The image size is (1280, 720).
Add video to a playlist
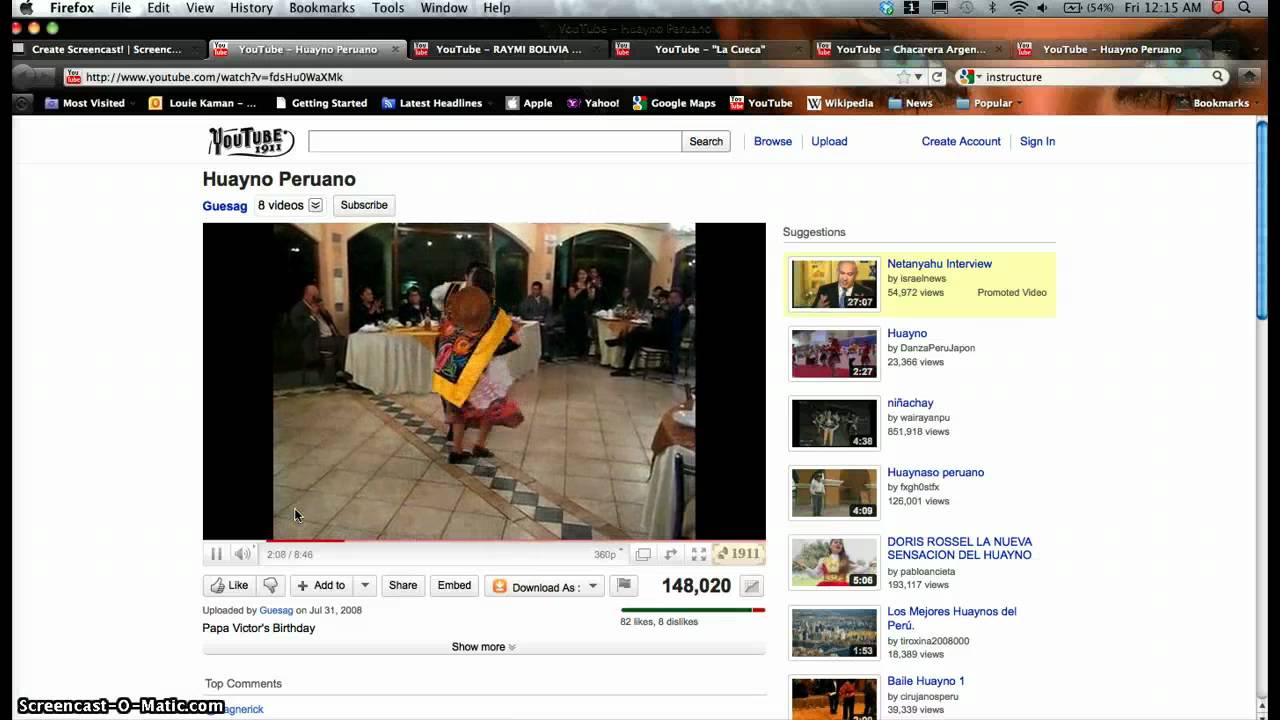coord(321,586)
